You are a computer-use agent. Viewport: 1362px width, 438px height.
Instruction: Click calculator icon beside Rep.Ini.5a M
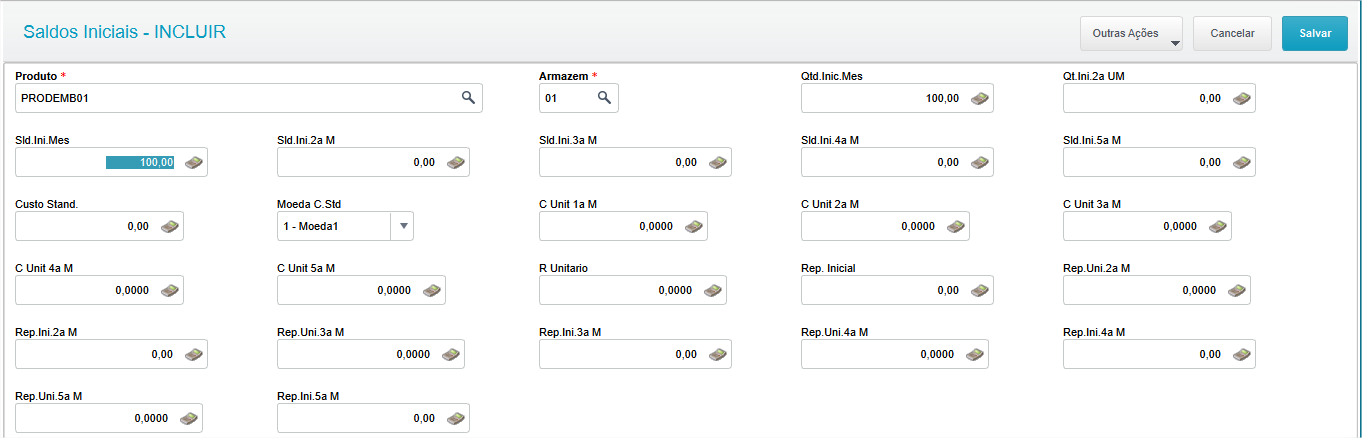point(455,418)
